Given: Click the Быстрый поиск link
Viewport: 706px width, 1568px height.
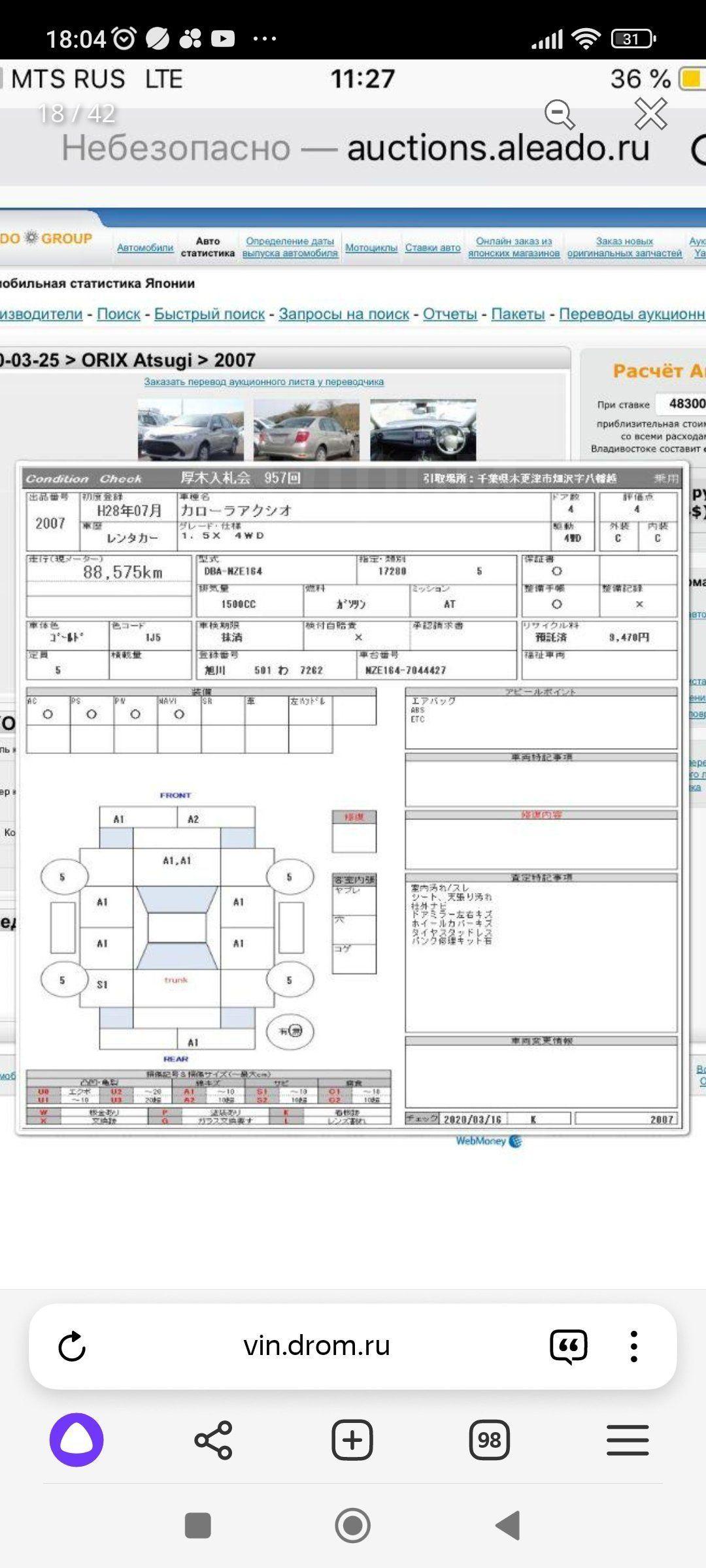Looking at the screenshot, I should point(209,314).
